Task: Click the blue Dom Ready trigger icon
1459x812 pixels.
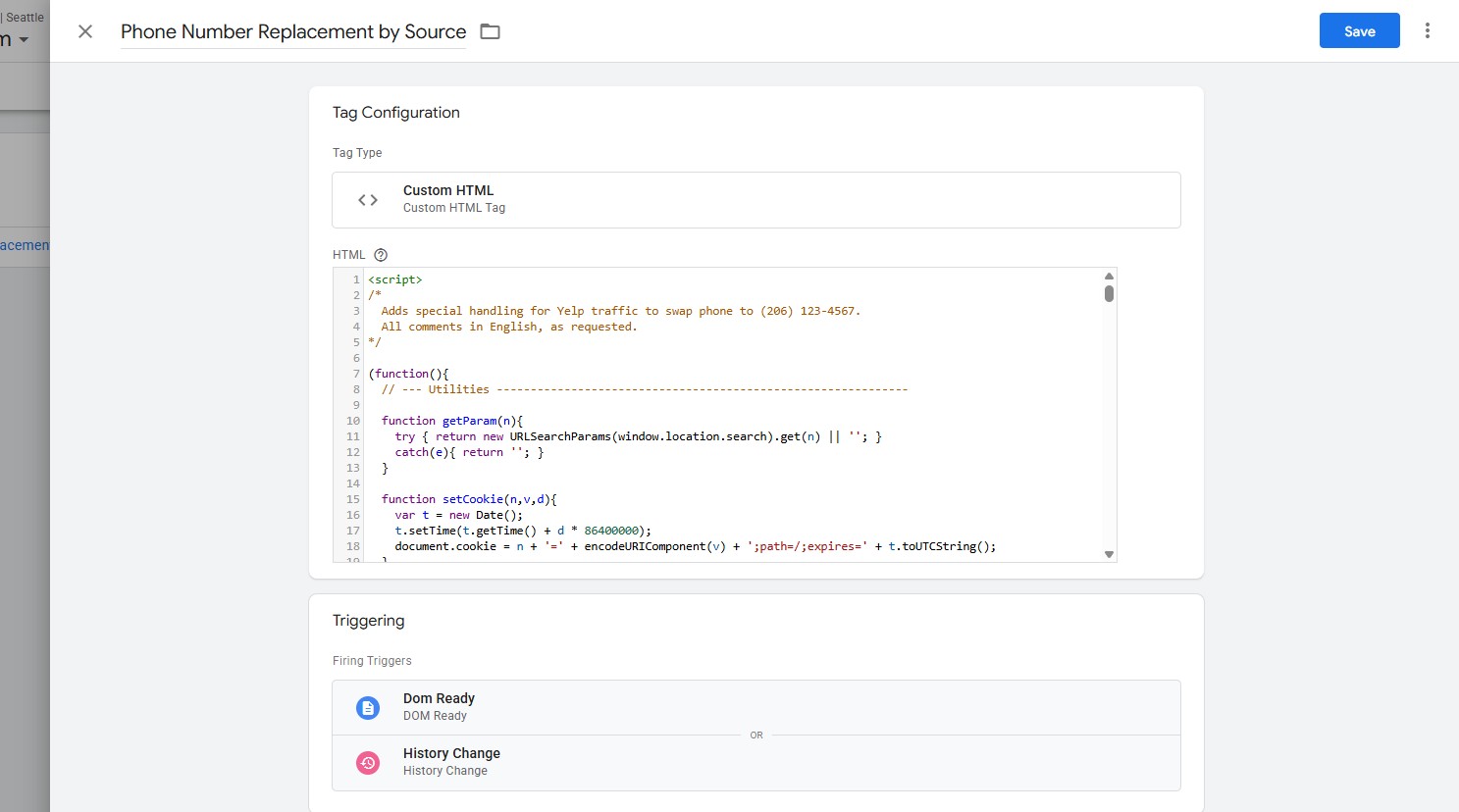Action: [x=367, y=706]
